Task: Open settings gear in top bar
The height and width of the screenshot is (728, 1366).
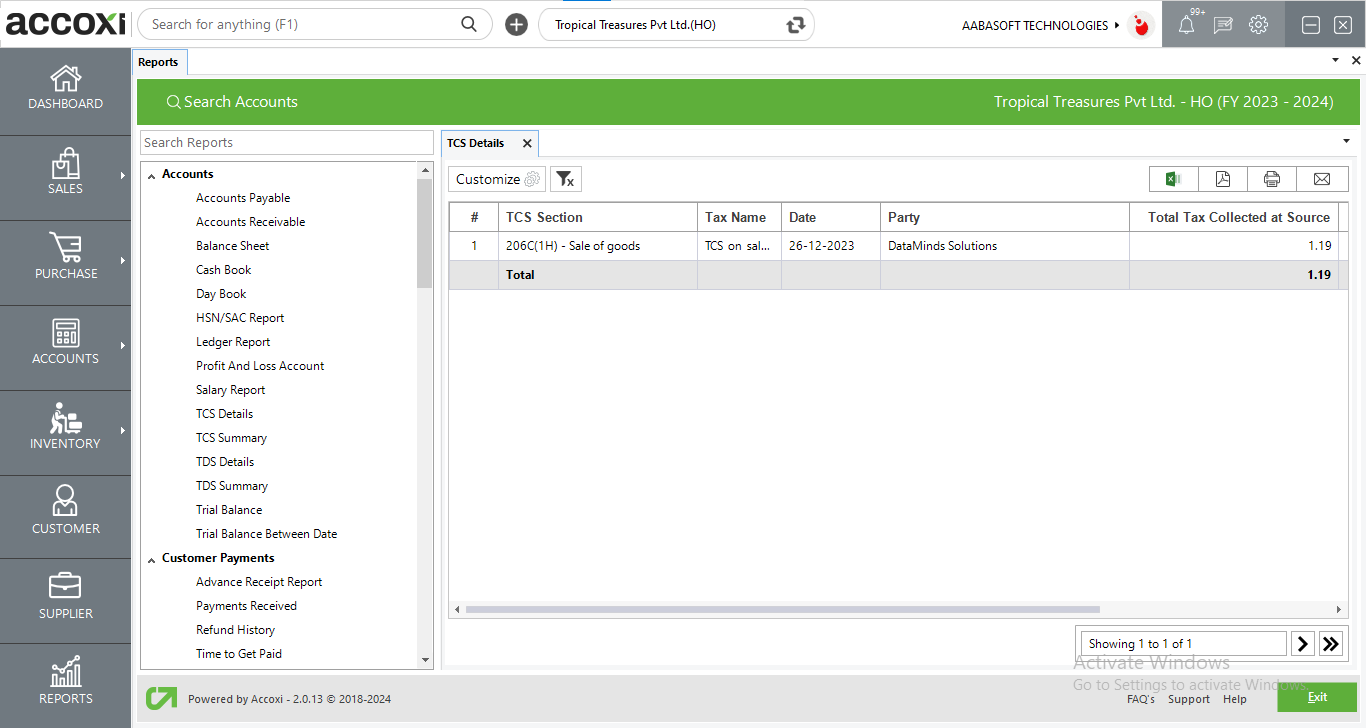Action: [1259, 25]
